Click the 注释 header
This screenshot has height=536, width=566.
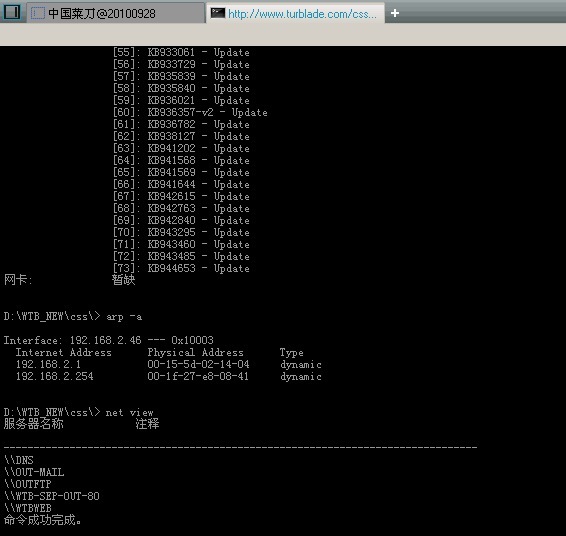point(147,424)
